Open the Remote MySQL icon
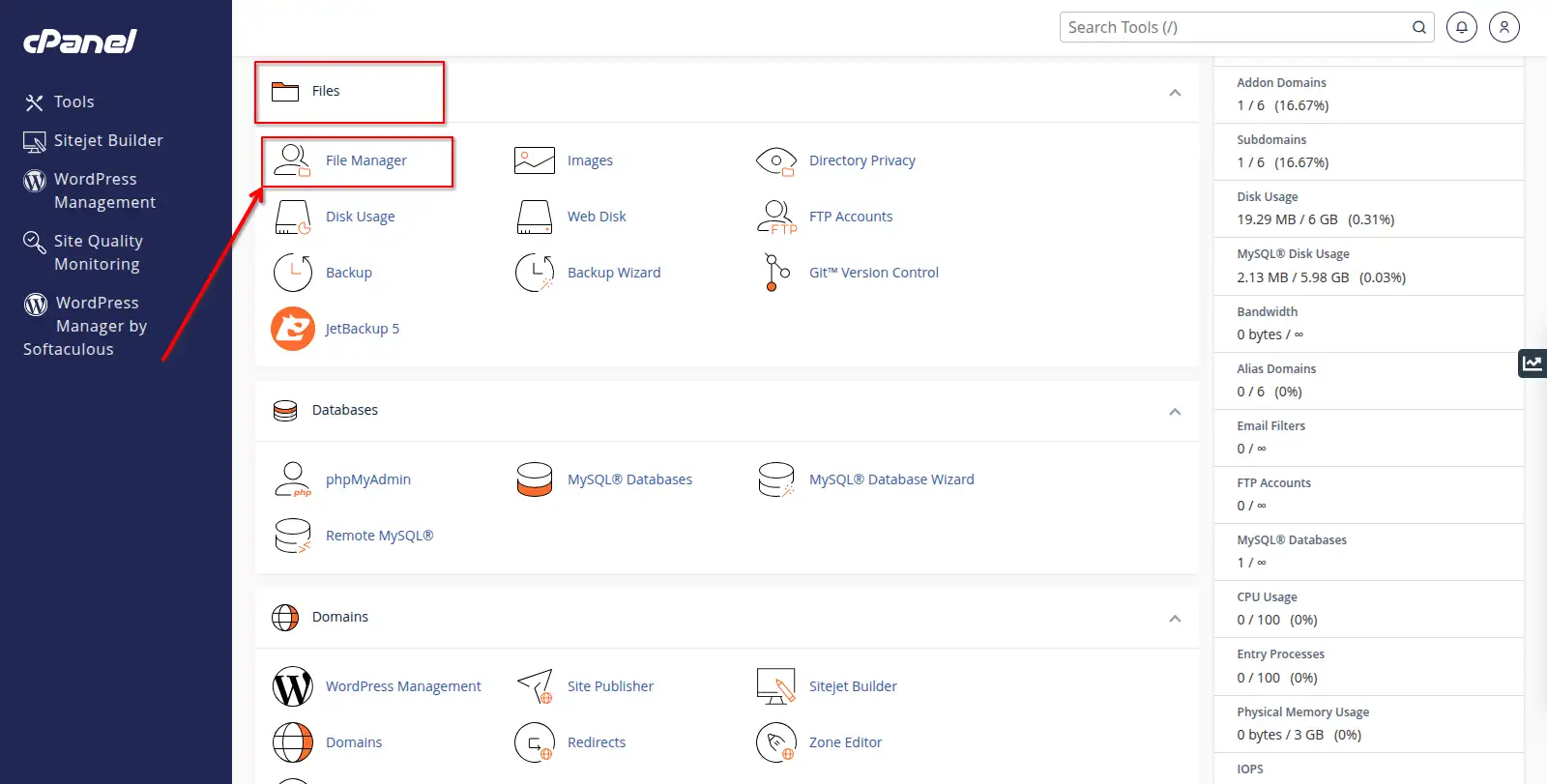 coord(292,536)
